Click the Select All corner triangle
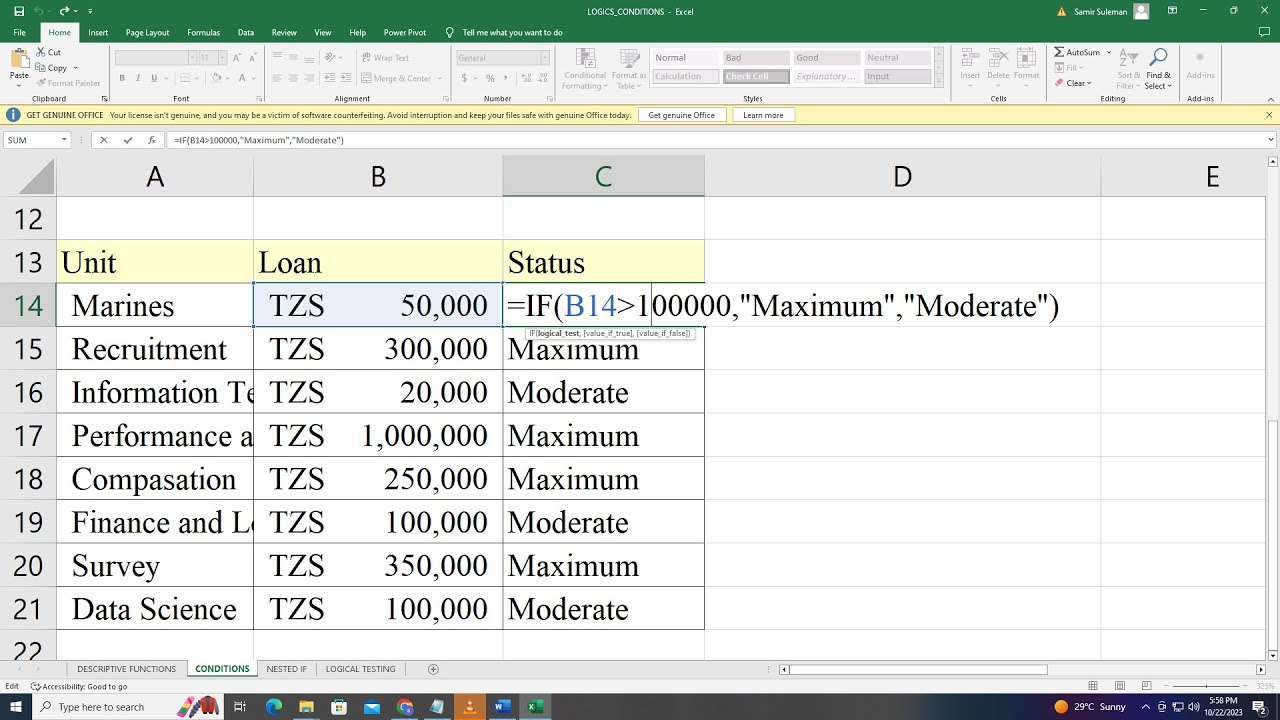Viewport: 1280px width, 720px height. click(37, 177)
